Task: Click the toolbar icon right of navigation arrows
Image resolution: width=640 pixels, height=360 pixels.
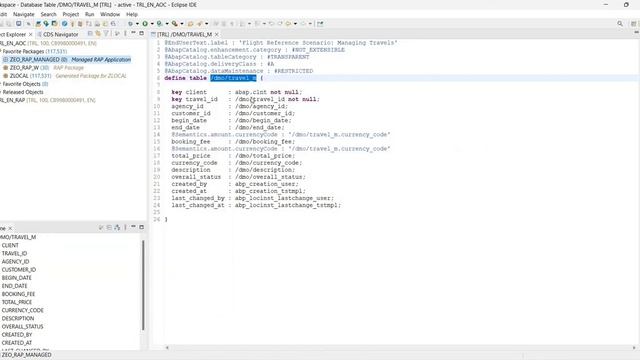Action: (320, 24)
